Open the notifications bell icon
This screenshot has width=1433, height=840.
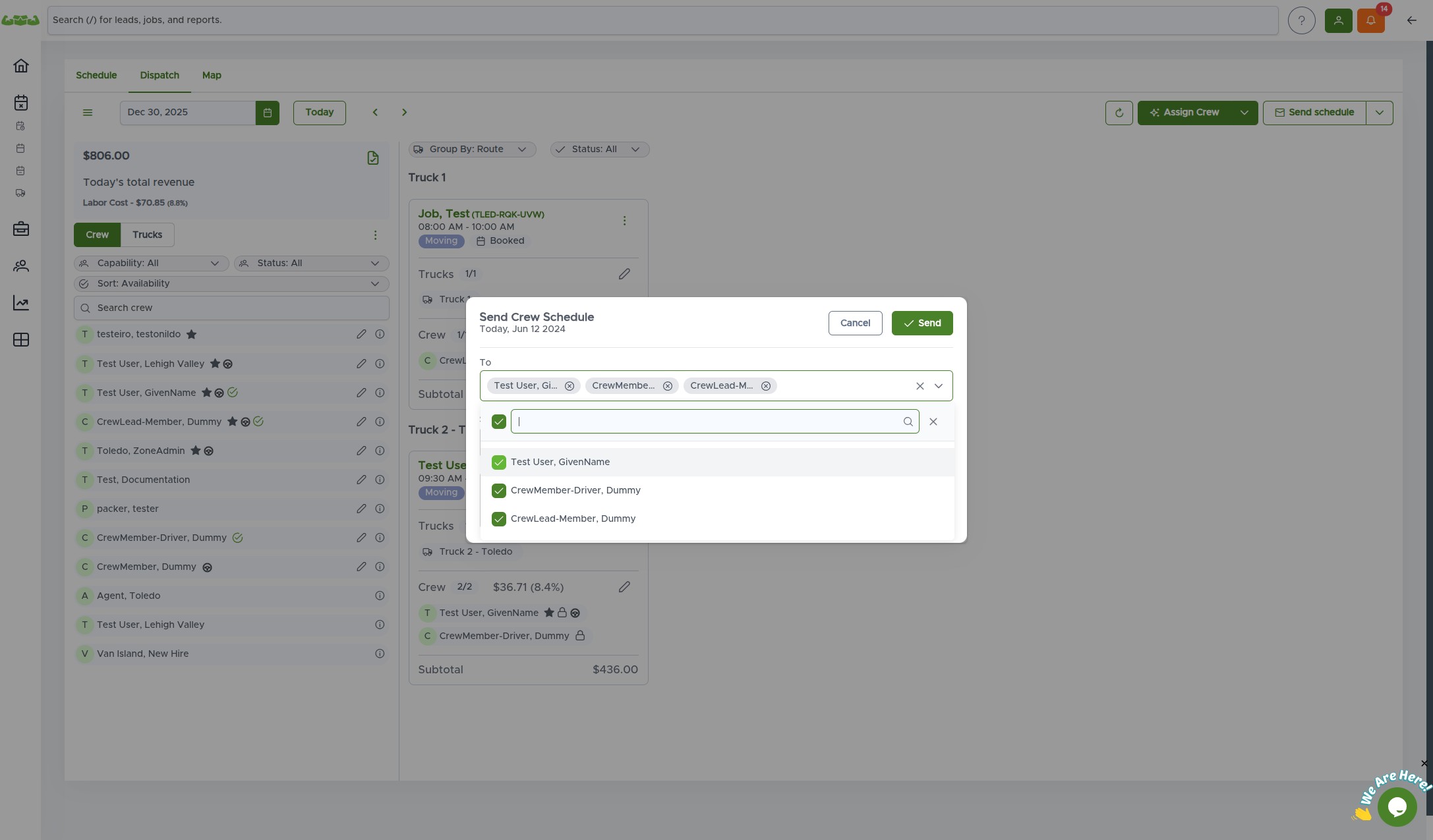click(x=1370, y=20)
